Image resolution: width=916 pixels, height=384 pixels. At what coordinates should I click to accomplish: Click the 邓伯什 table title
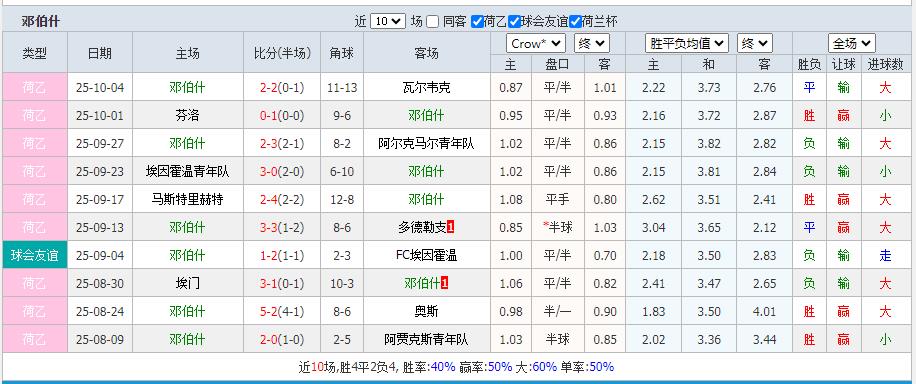point(41,22)
